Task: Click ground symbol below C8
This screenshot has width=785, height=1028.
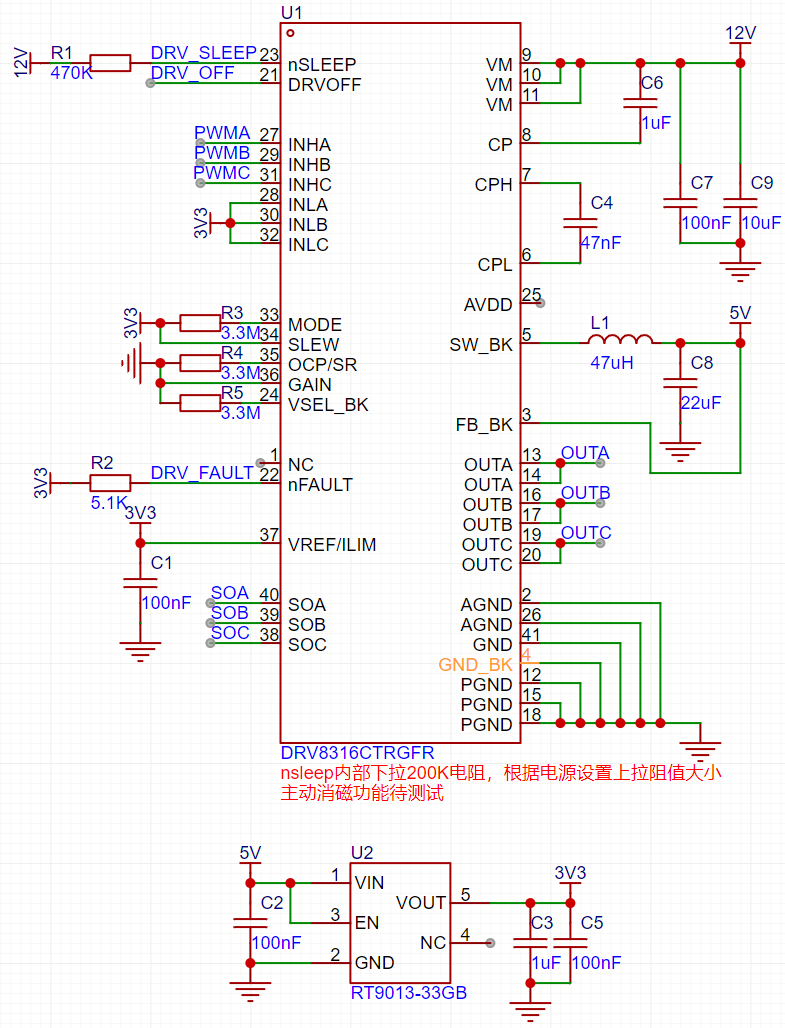Action: pos(680,451)
